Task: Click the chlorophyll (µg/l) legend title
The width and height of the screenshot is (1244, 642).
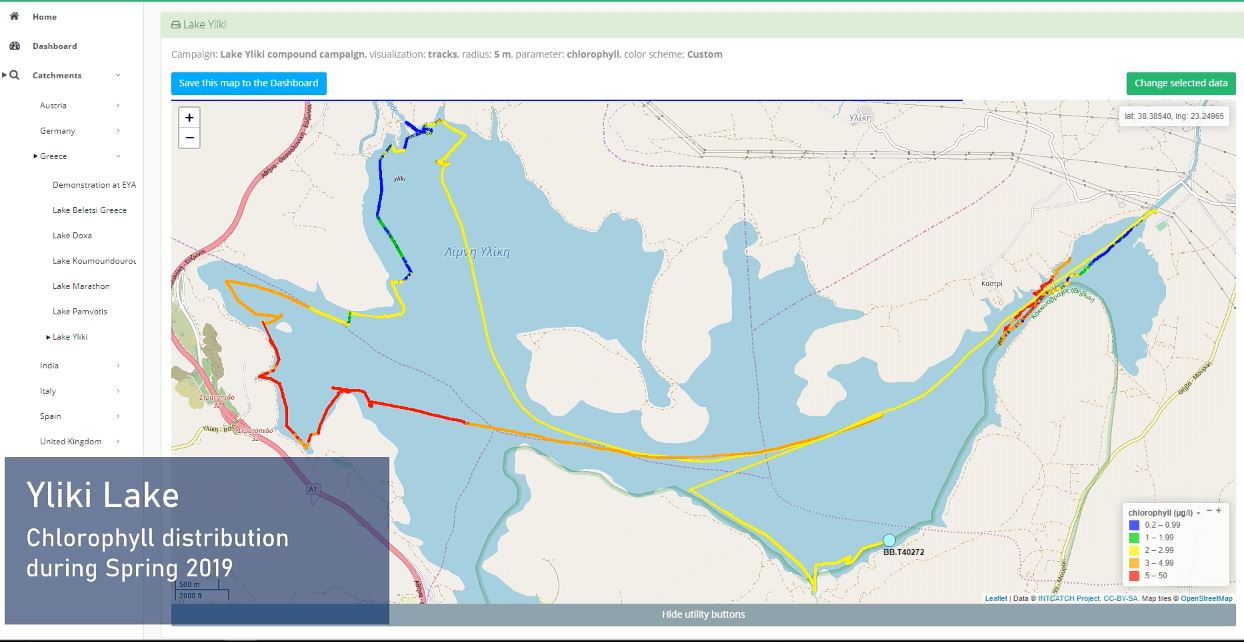Action: pos(1163,513)
